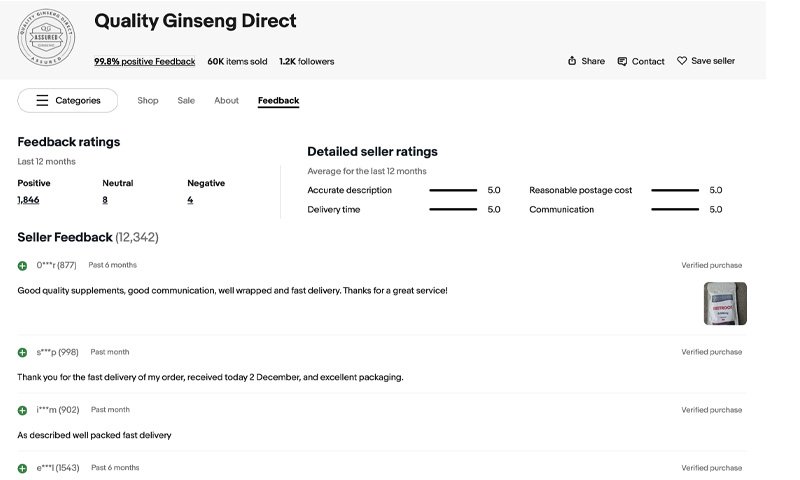The height and width of the screenshot is (480, 800).
Task: View the 4 negative ratings
Action: point(190,200)
